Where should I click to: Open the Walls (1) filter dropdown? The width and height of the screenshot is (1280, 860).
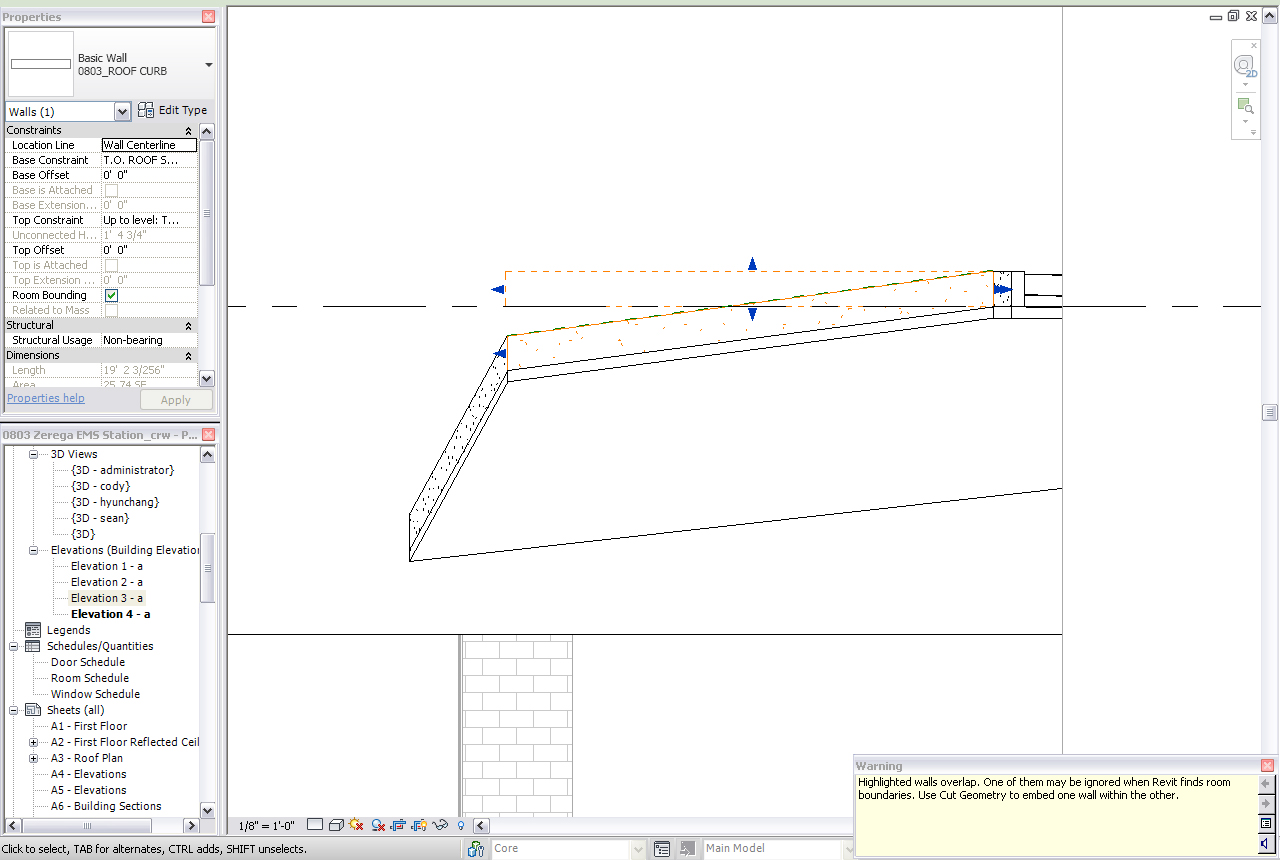point(123,112)
